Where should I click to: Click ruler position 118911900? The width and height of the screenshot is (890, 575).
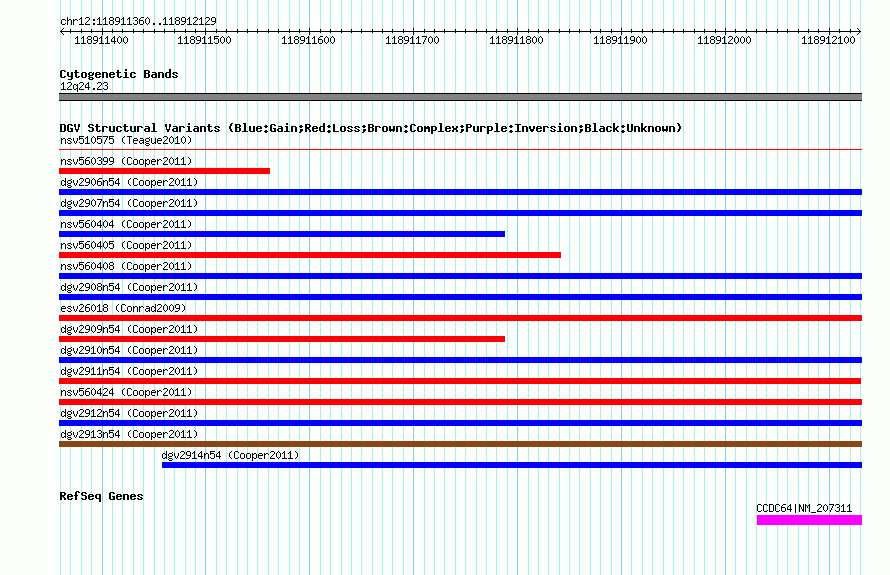620,40
